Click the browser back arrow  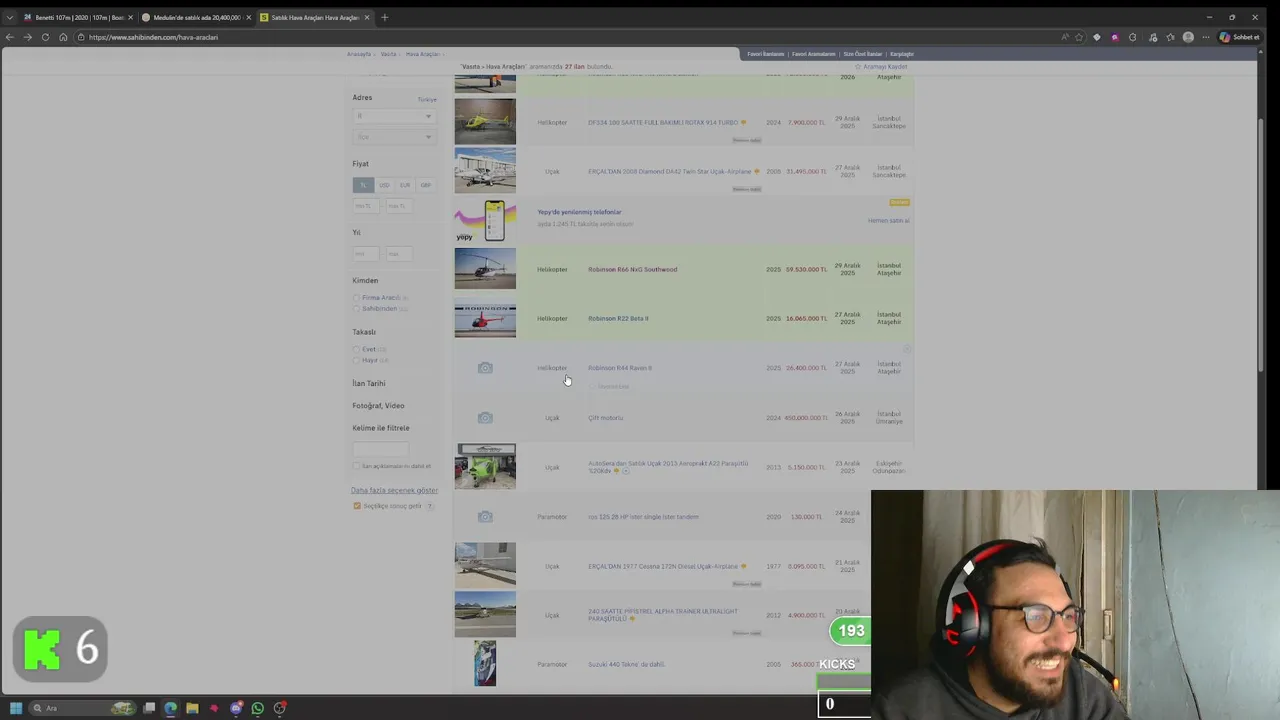(x=10, y=37)
